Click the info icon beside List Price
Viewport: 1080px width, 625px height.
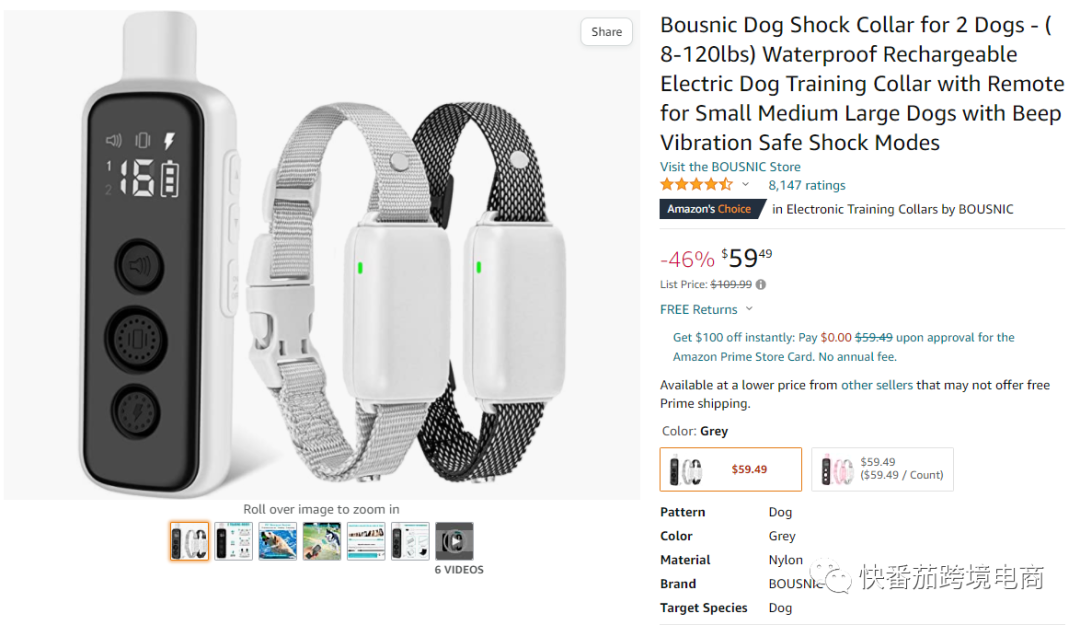(760, 285)
